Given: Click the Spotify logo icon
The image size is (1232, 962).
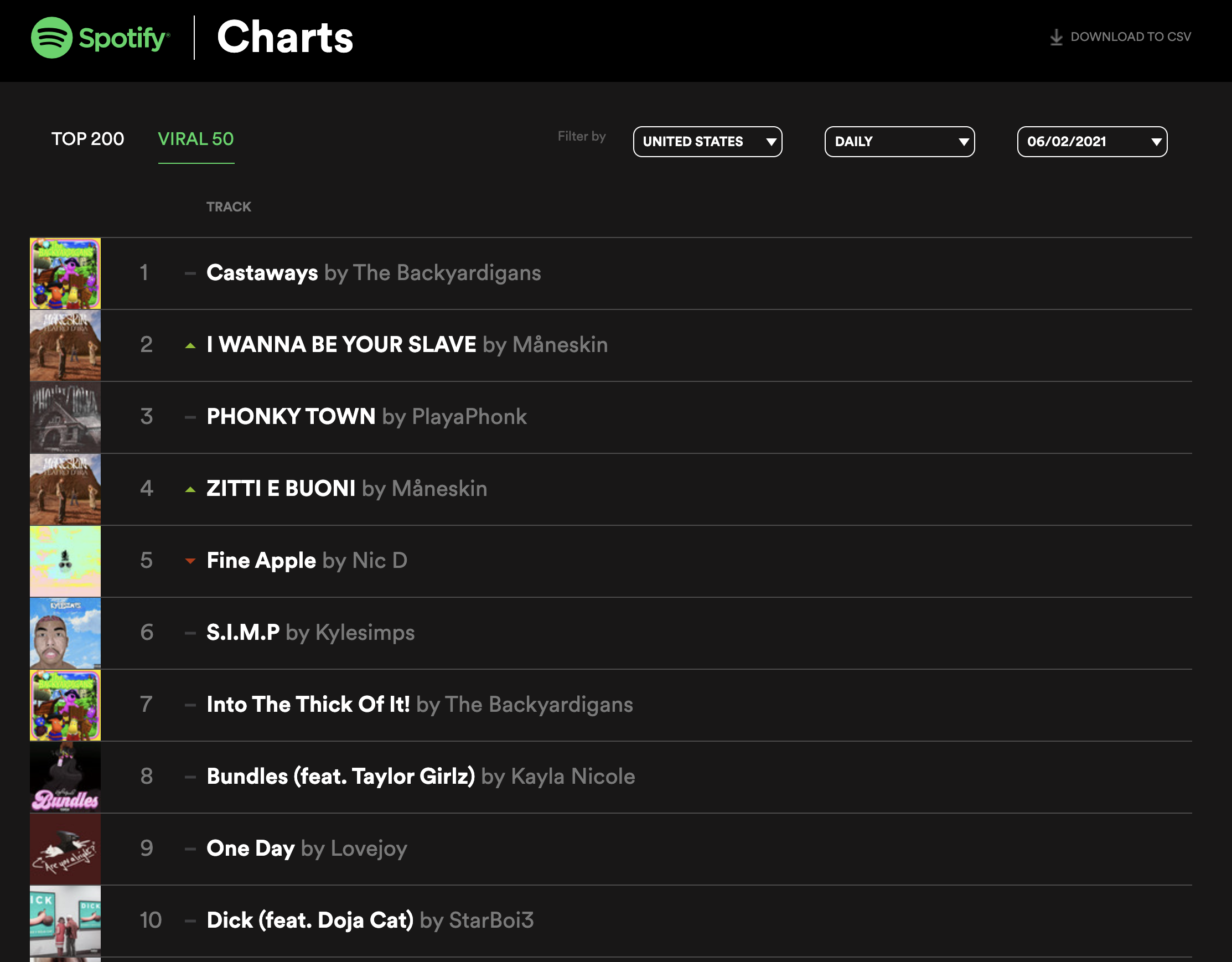Looking at the screenshot, I should point(52,38).
